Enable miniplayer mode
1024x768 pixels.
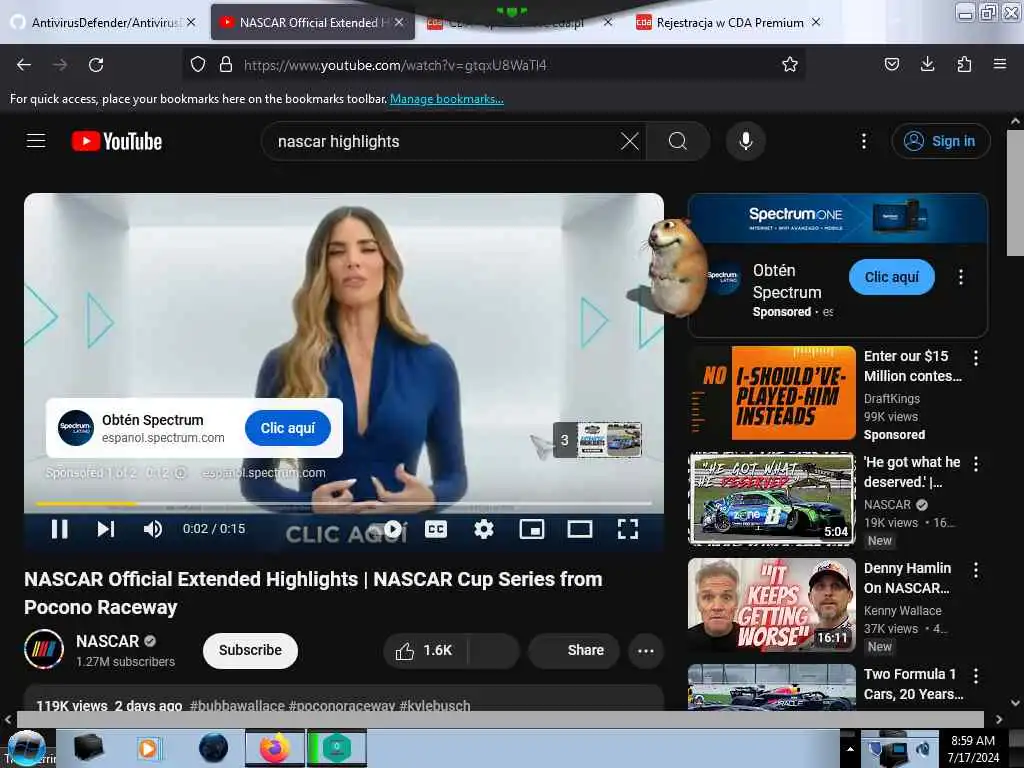click(x=532, y=529)
